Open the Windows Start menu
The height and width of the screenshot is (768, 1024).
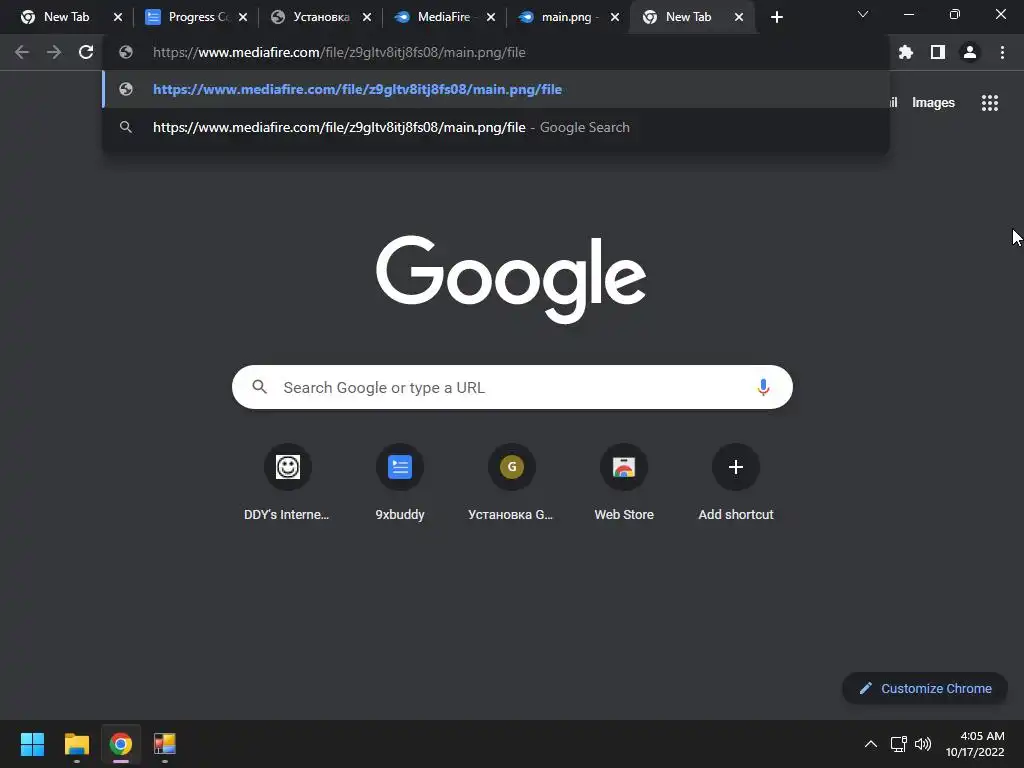[x=32, y=744]
